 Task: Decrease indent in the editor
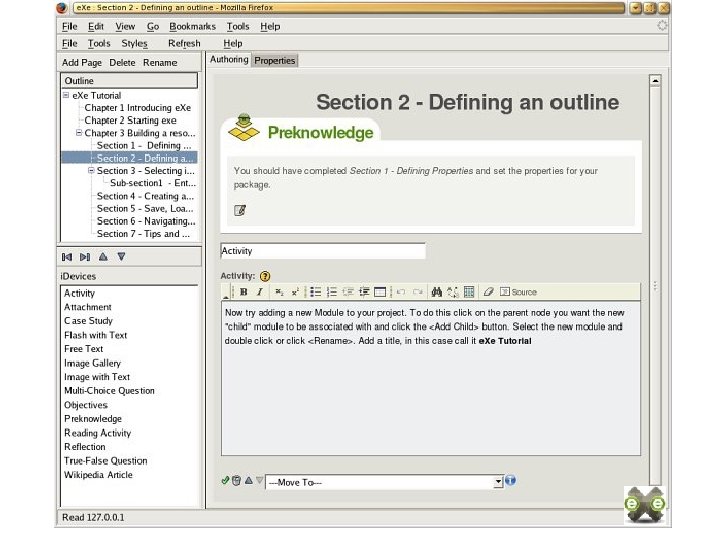(x=348, y=292)
